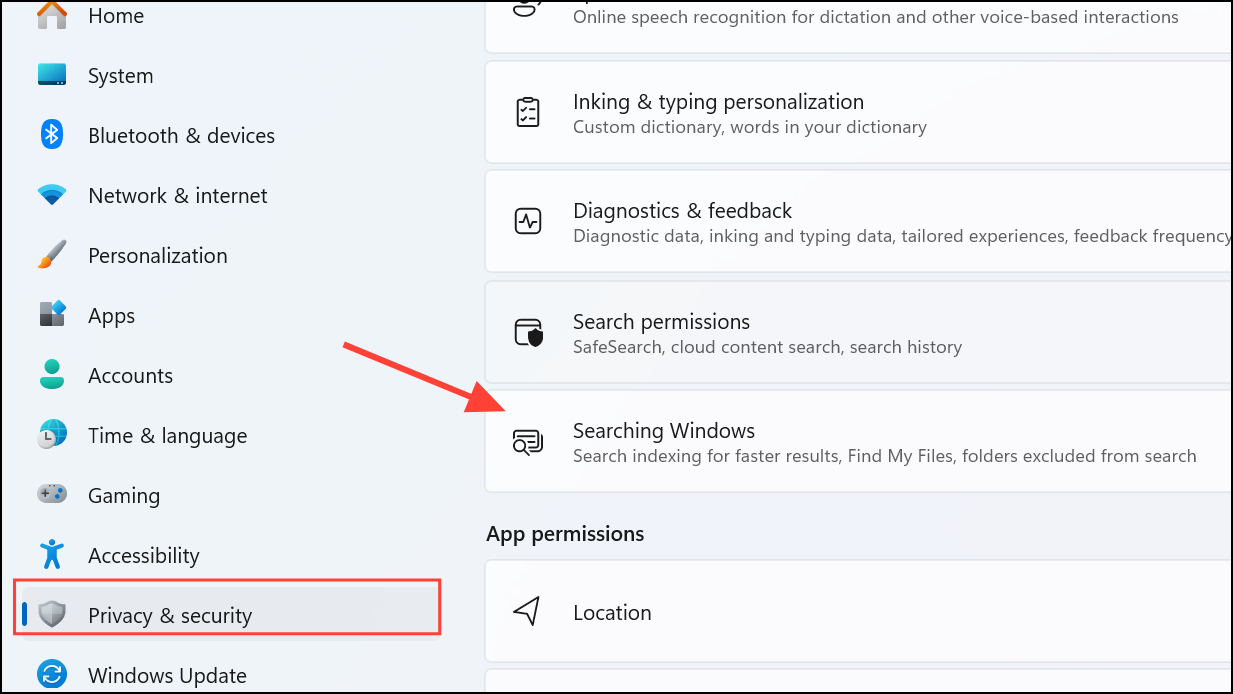
Task: Open Windows Update page
Action: 167,676
